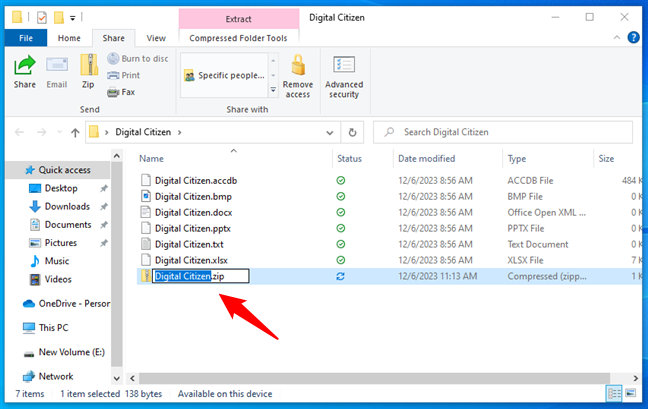
Task: Sort files by the Size column
Action: tap(606, 159)
